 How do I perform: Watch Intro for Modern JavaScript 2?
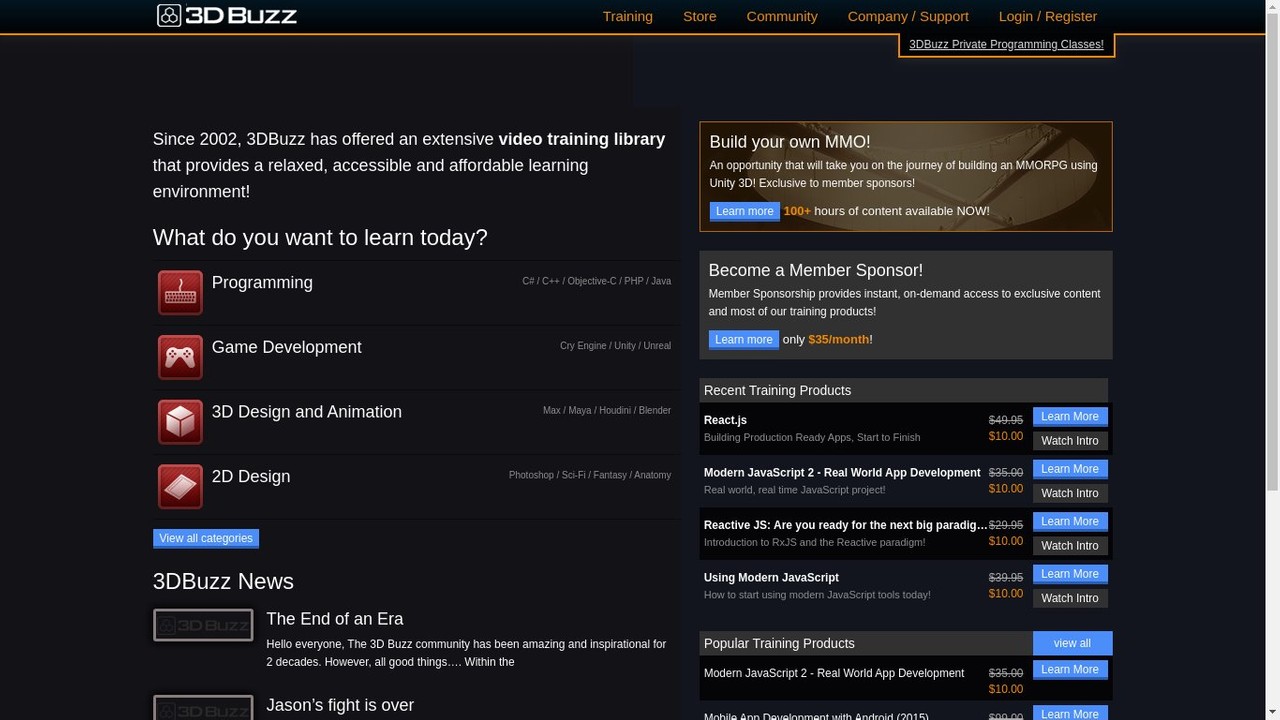(1070, 493)
